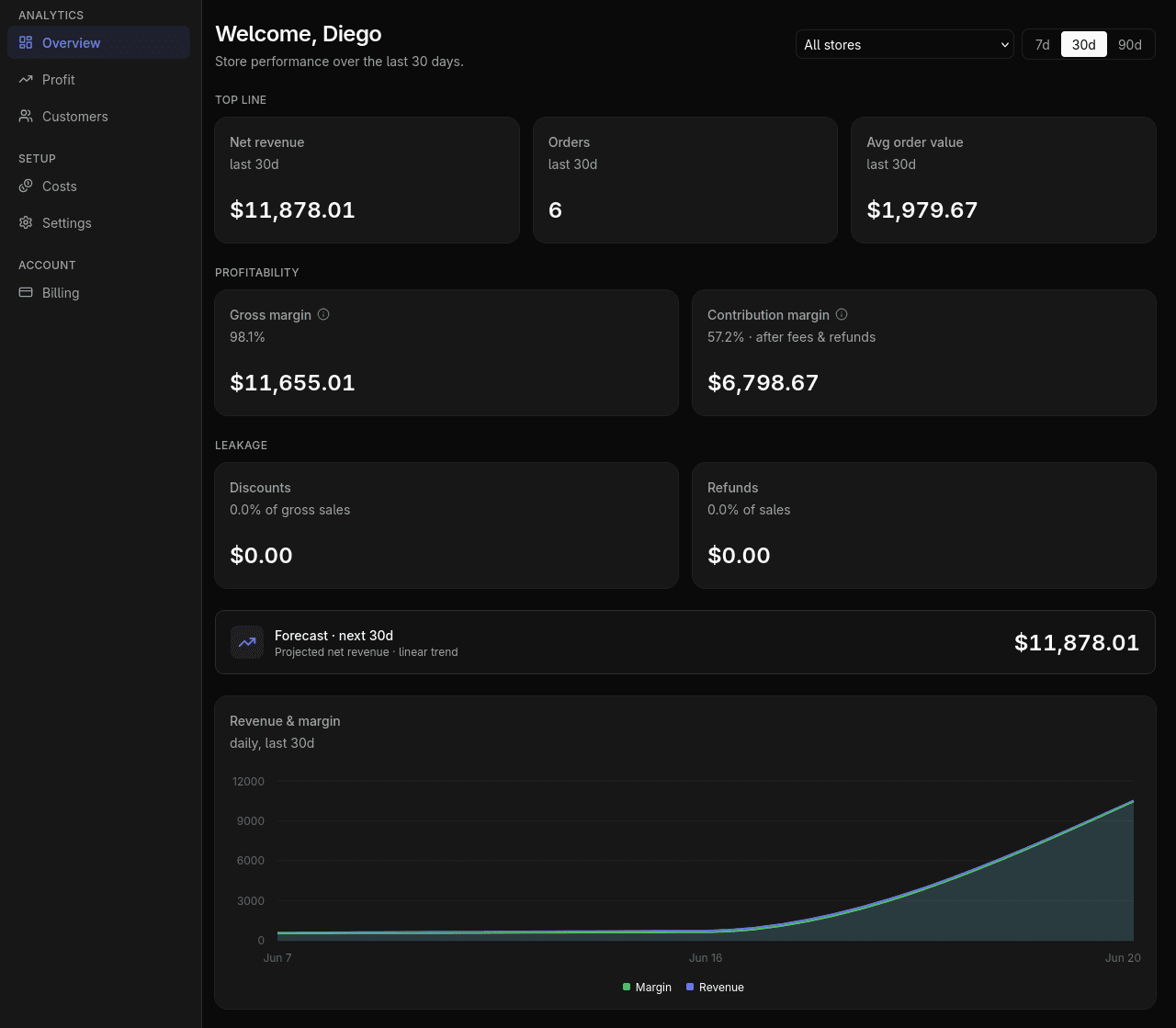Image resolution: width=1176 pixels, height=1028 pixels.
Task: Click the Customers people icon
Action: (26, 116)
